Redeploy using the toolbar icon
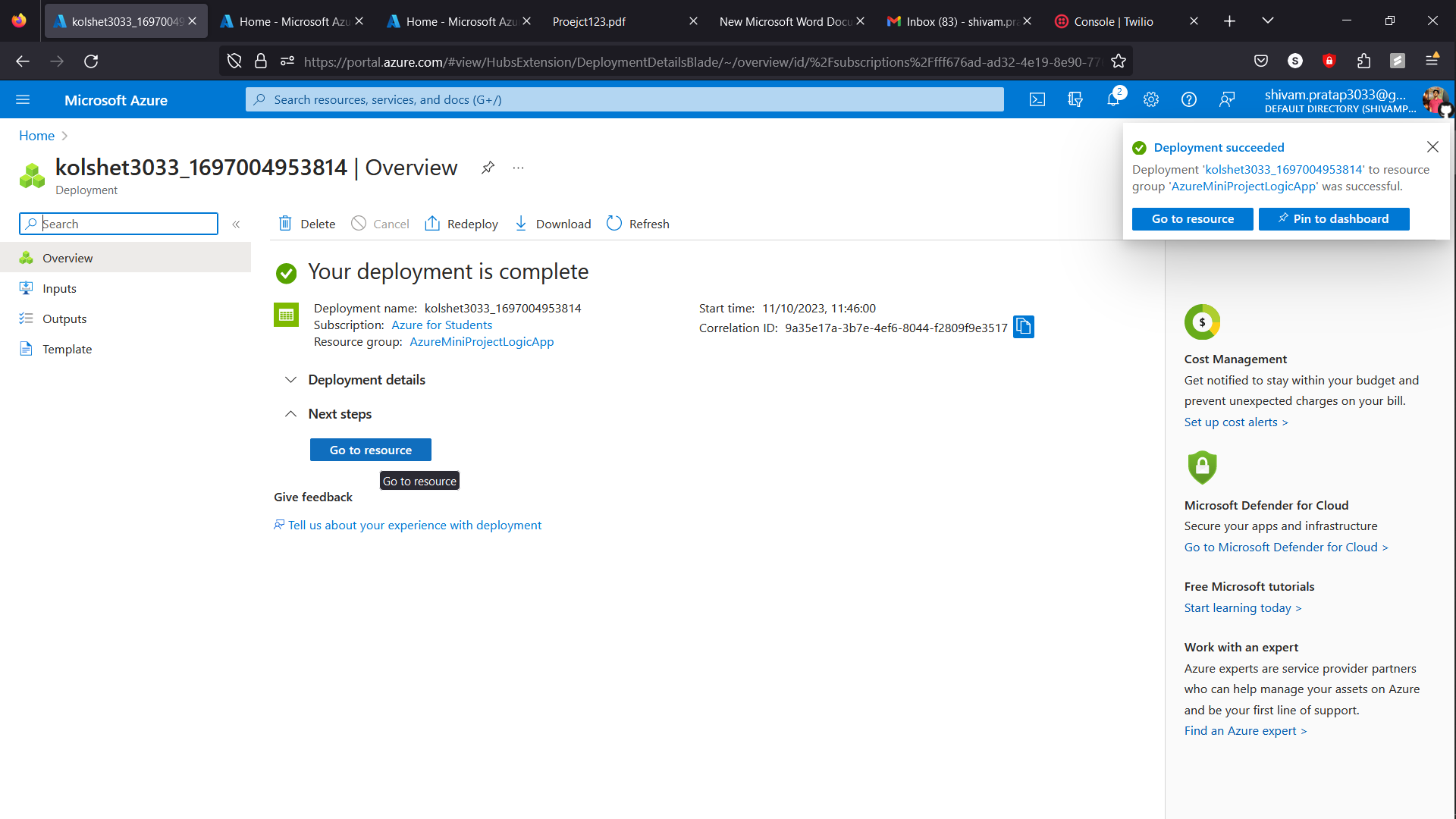The height and width of the screenshot is (819, 1456). [x=461, y=224]
